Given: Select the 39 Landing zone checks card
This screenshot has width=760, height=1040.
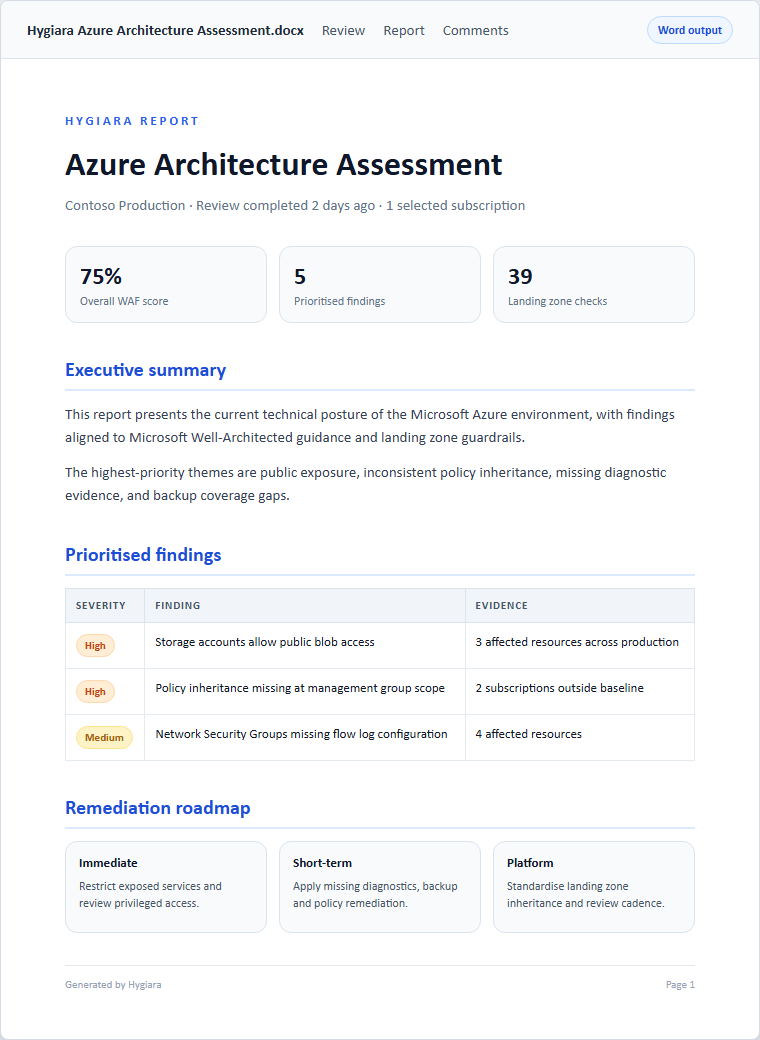Looking at the screenshot, I should tap(594, 285).
